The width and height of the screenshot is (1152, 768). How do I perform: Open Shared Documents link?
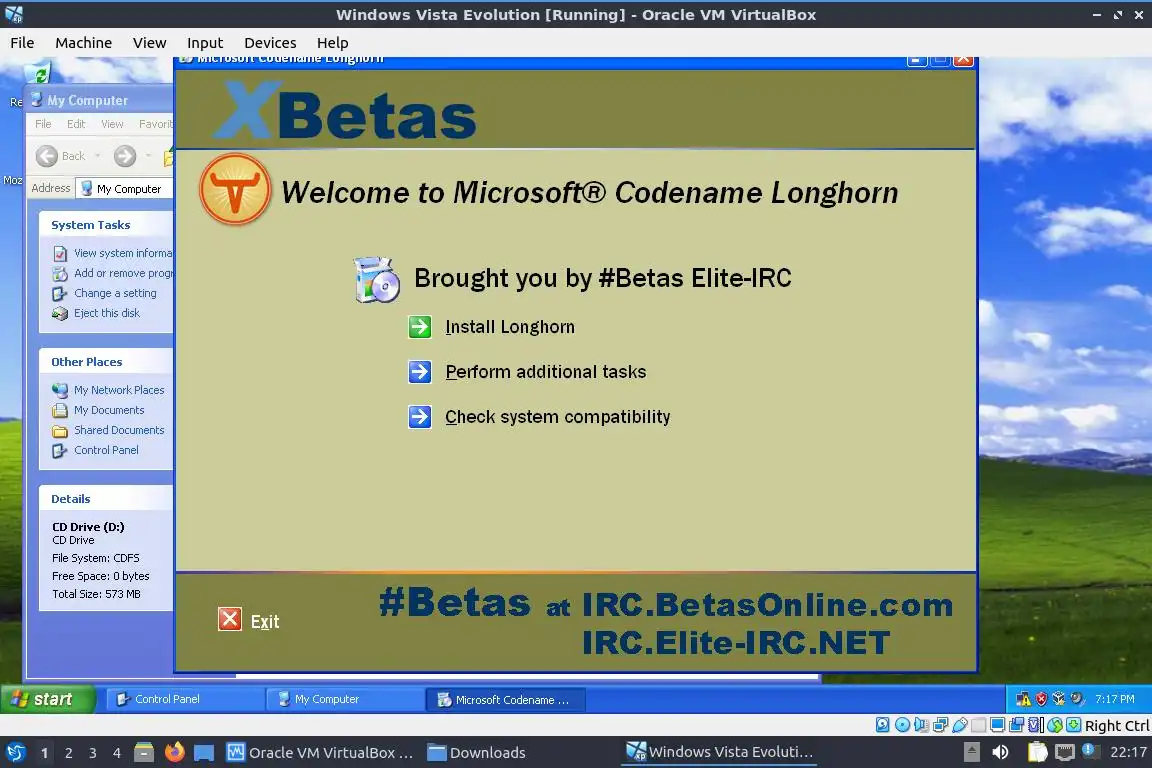(109, 430)
